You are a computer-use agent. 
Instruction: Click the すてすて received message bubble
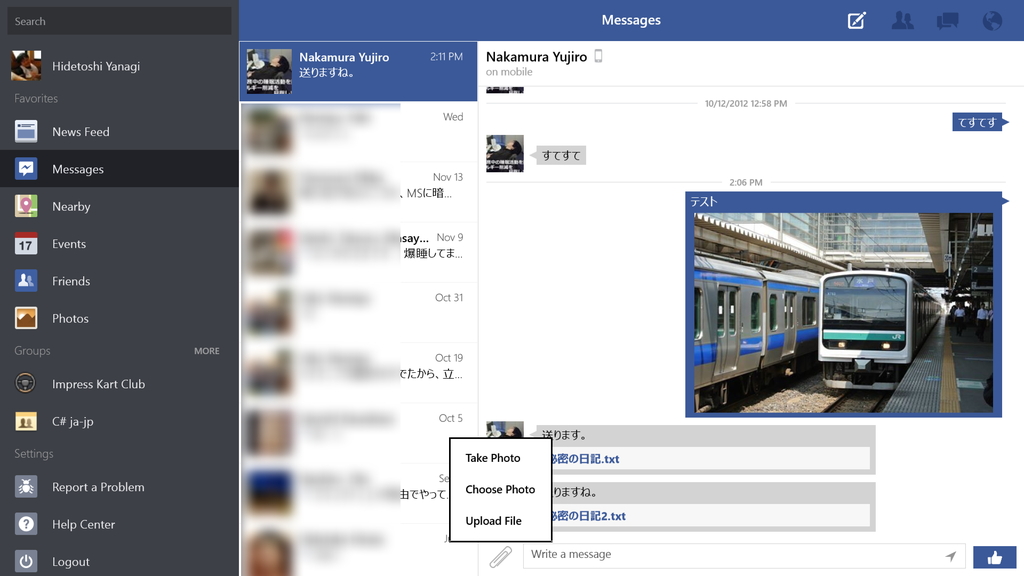561,155
